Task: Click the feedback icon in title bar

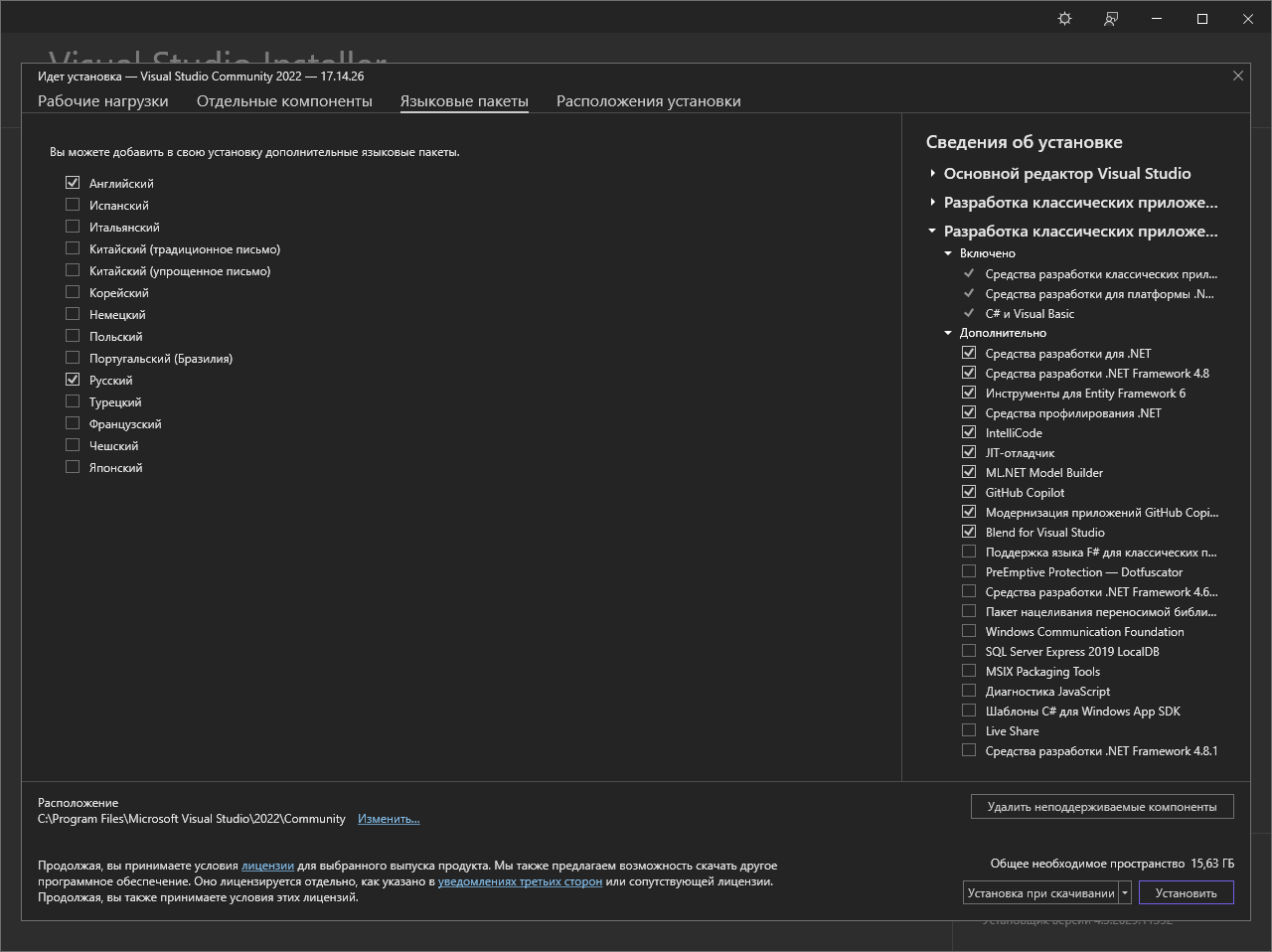Action: tap(1111, 19)
